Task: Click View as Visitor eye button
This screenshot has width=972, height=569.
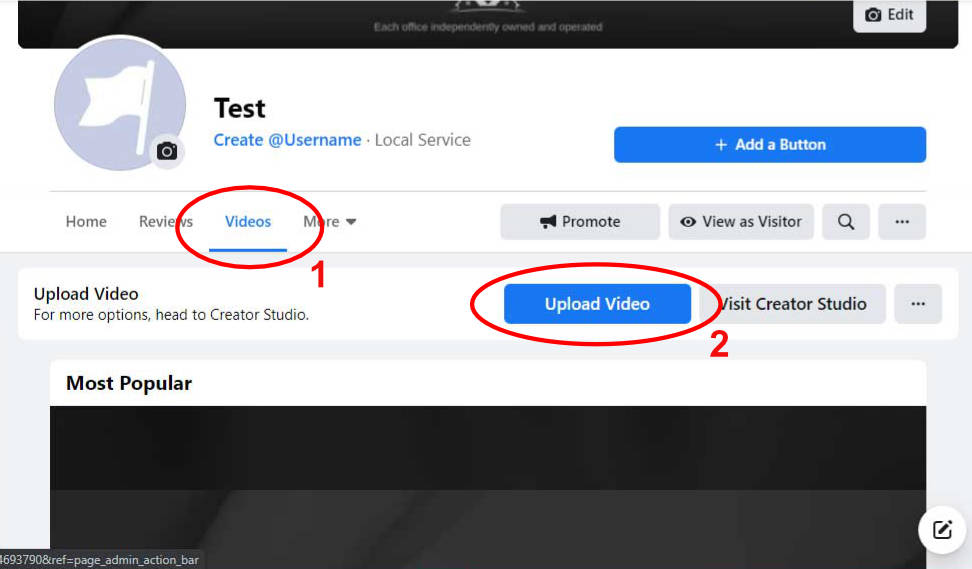Action: pos(741,222)
